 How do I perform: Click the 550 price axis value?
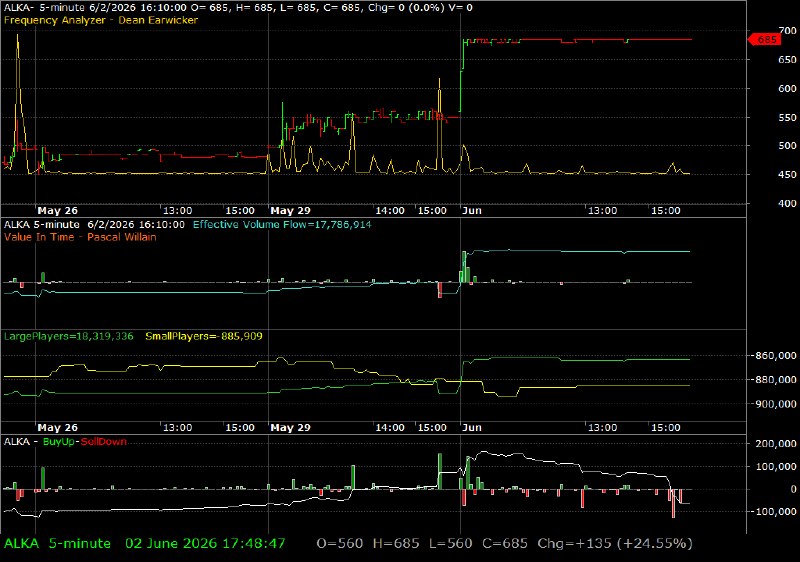tap(787, 117)
